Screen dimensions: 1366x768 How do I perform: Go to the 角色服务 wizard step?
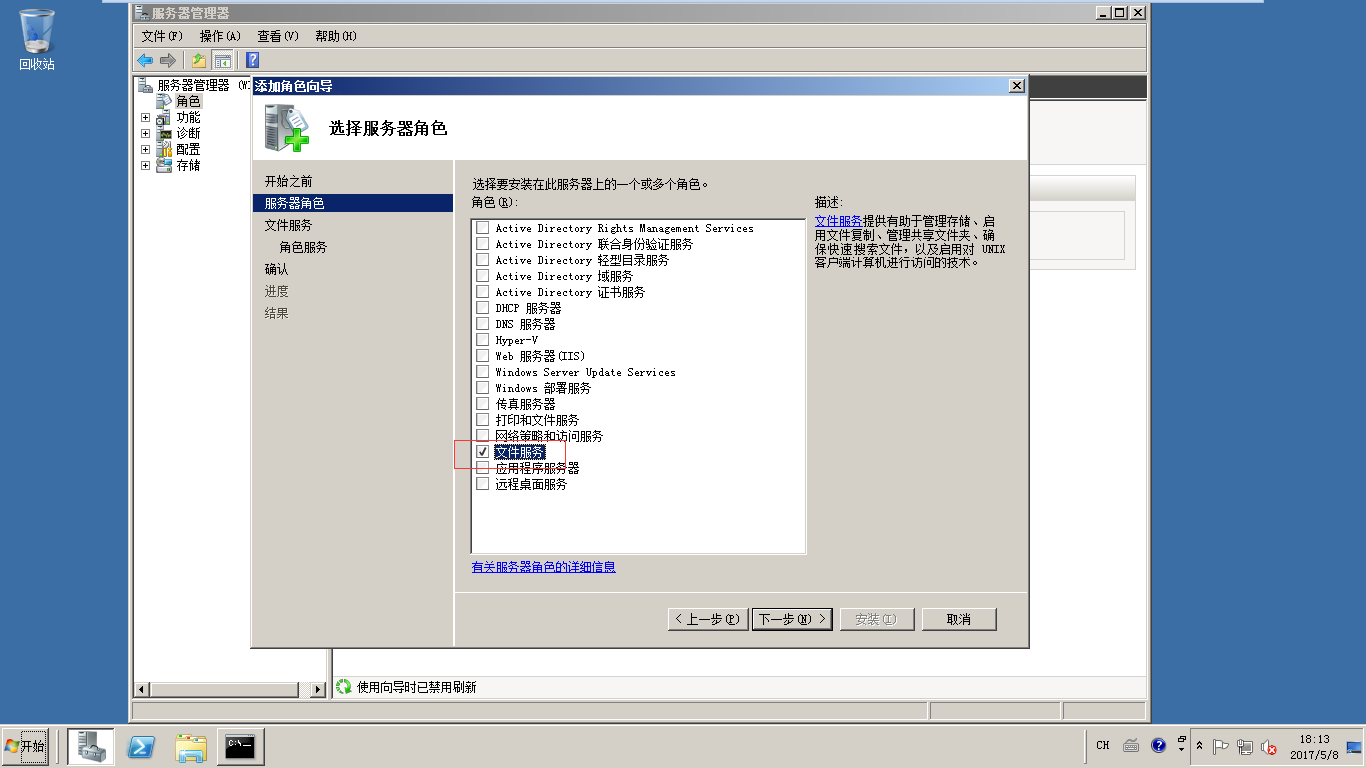303,247
